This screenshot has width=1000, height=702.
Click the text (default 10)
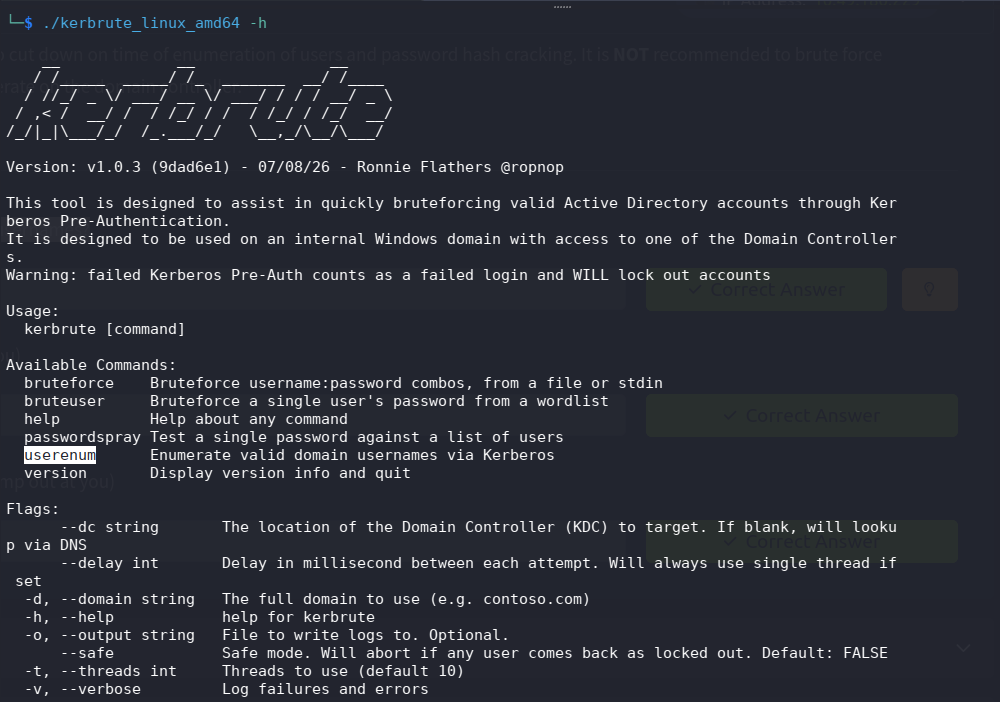(411, 671)
